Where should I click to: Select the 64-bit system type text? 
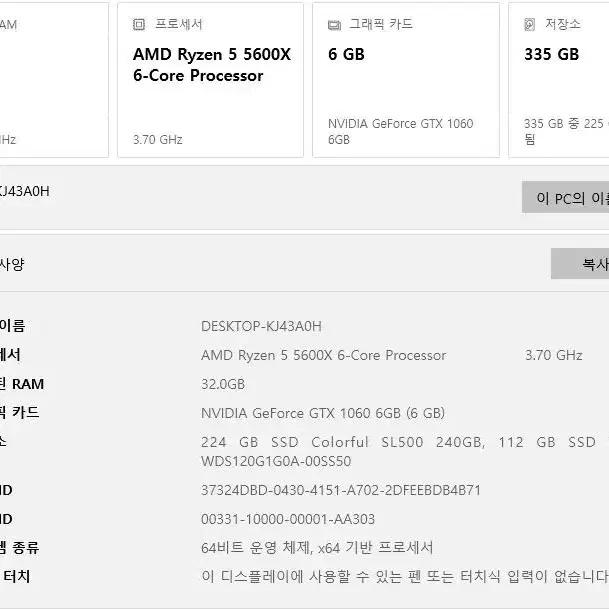click(317, 548)
